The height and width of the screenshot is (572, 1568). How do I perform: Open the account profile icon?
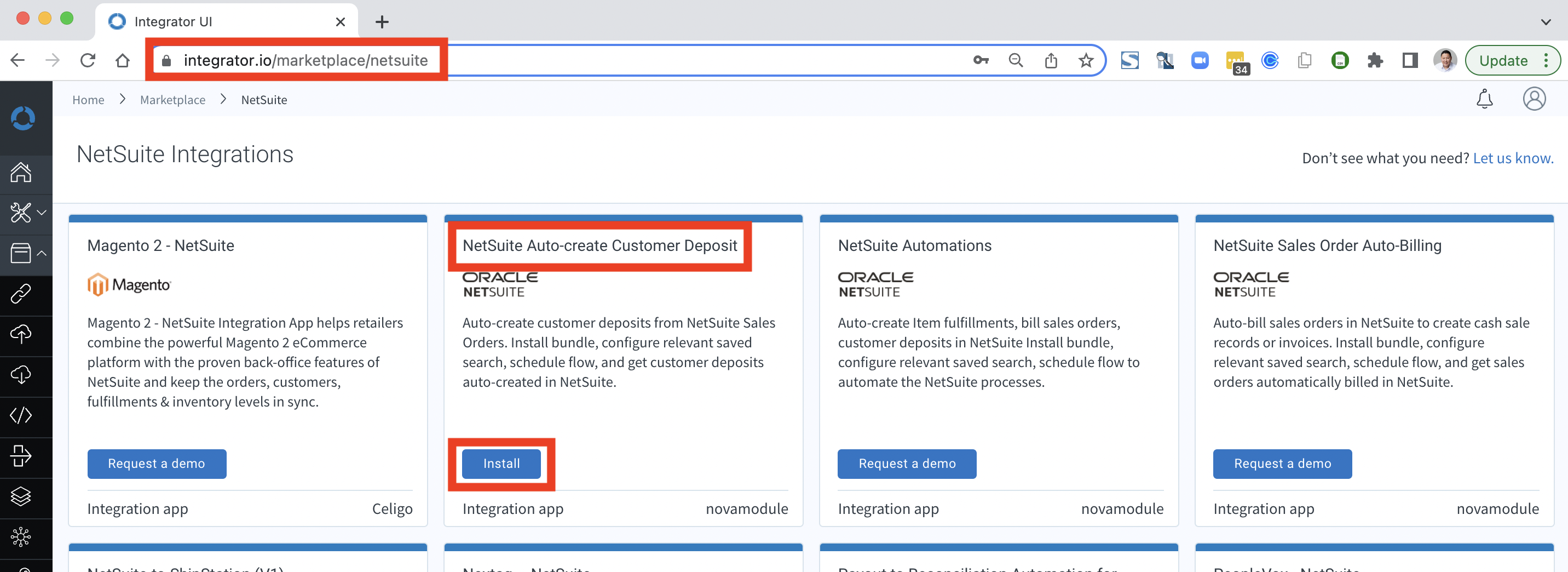tap(1534, 99)
